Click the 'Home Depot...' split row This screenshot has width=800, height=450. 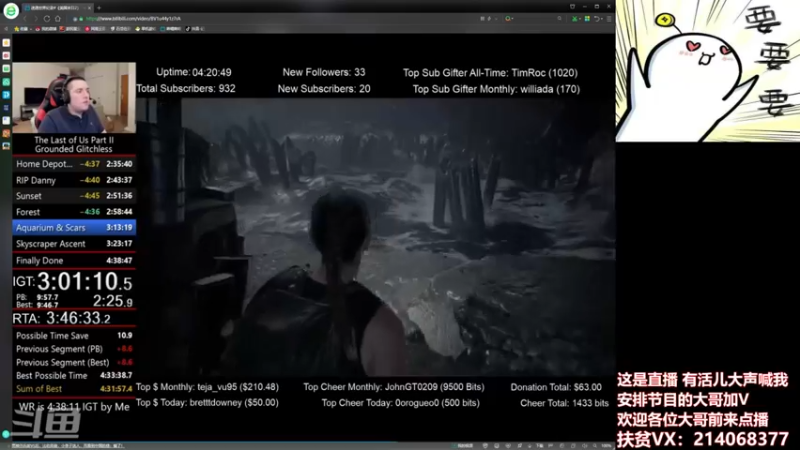[74, 164]
